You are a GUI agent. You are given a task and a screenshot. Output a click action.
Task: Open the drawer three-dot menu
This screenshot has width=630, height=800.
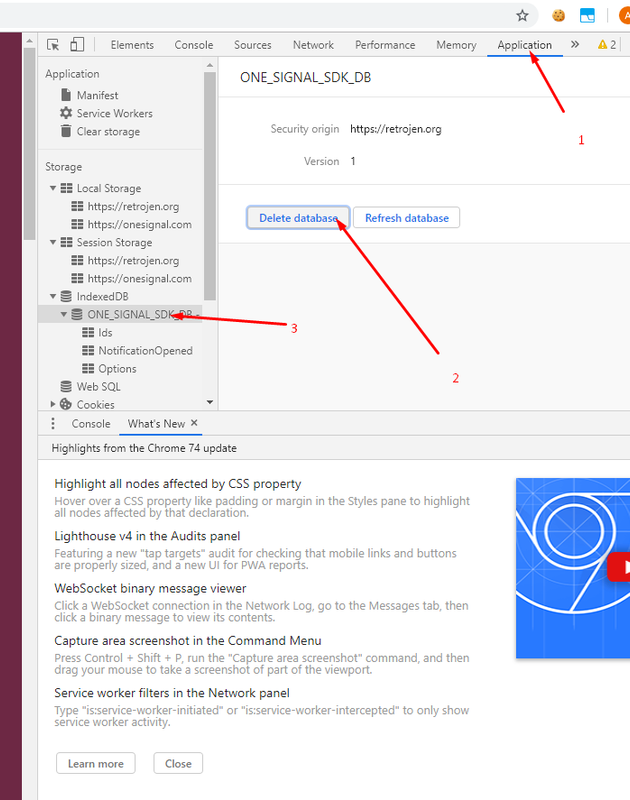[x=53, y=423]
